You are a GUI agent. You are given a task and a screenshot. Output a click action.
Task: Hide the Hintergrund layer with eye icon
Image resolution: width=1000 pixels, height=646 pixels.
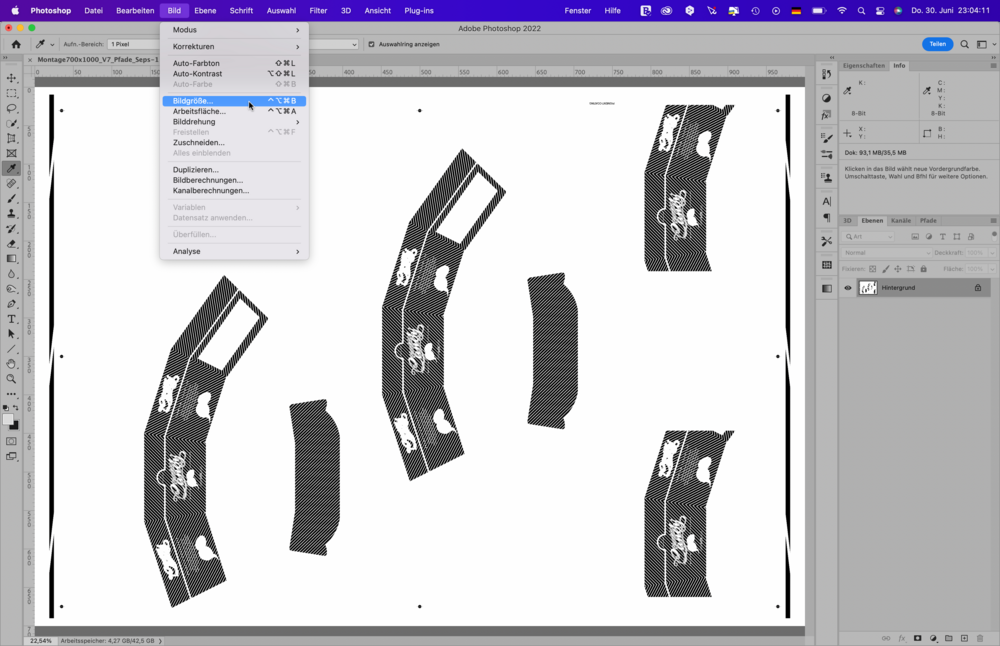click(848, 288)
